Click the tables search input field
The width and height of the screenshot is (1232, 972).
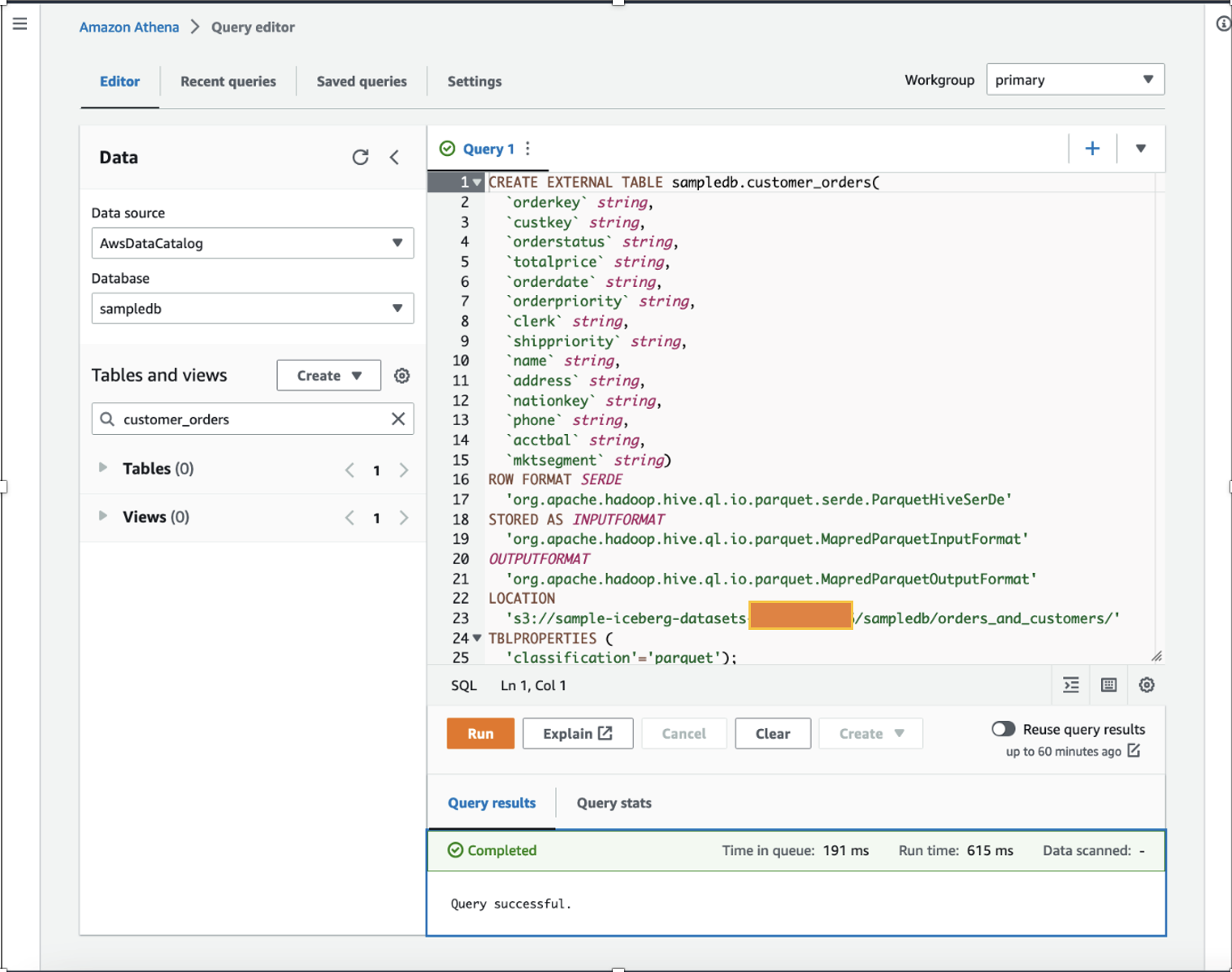[x=253, y=419]
